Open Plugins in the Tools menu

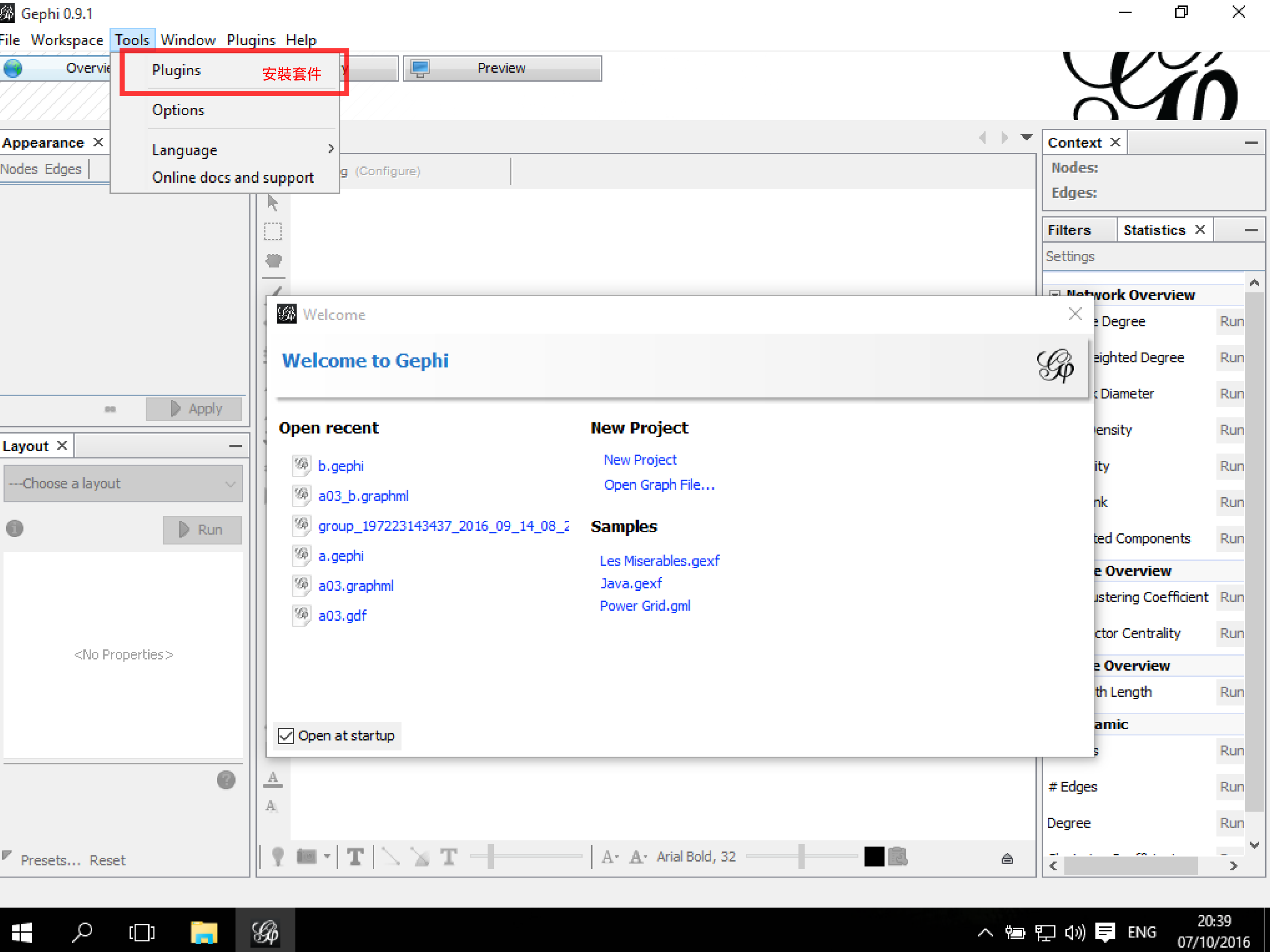coord(176,70)
